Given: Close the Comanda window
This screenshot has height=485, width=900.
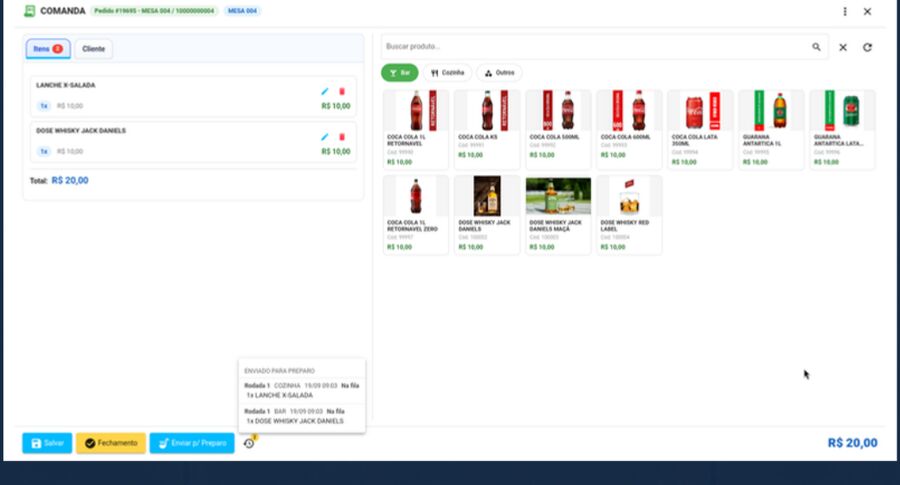Looking at the screenshot, I should 867,11.
